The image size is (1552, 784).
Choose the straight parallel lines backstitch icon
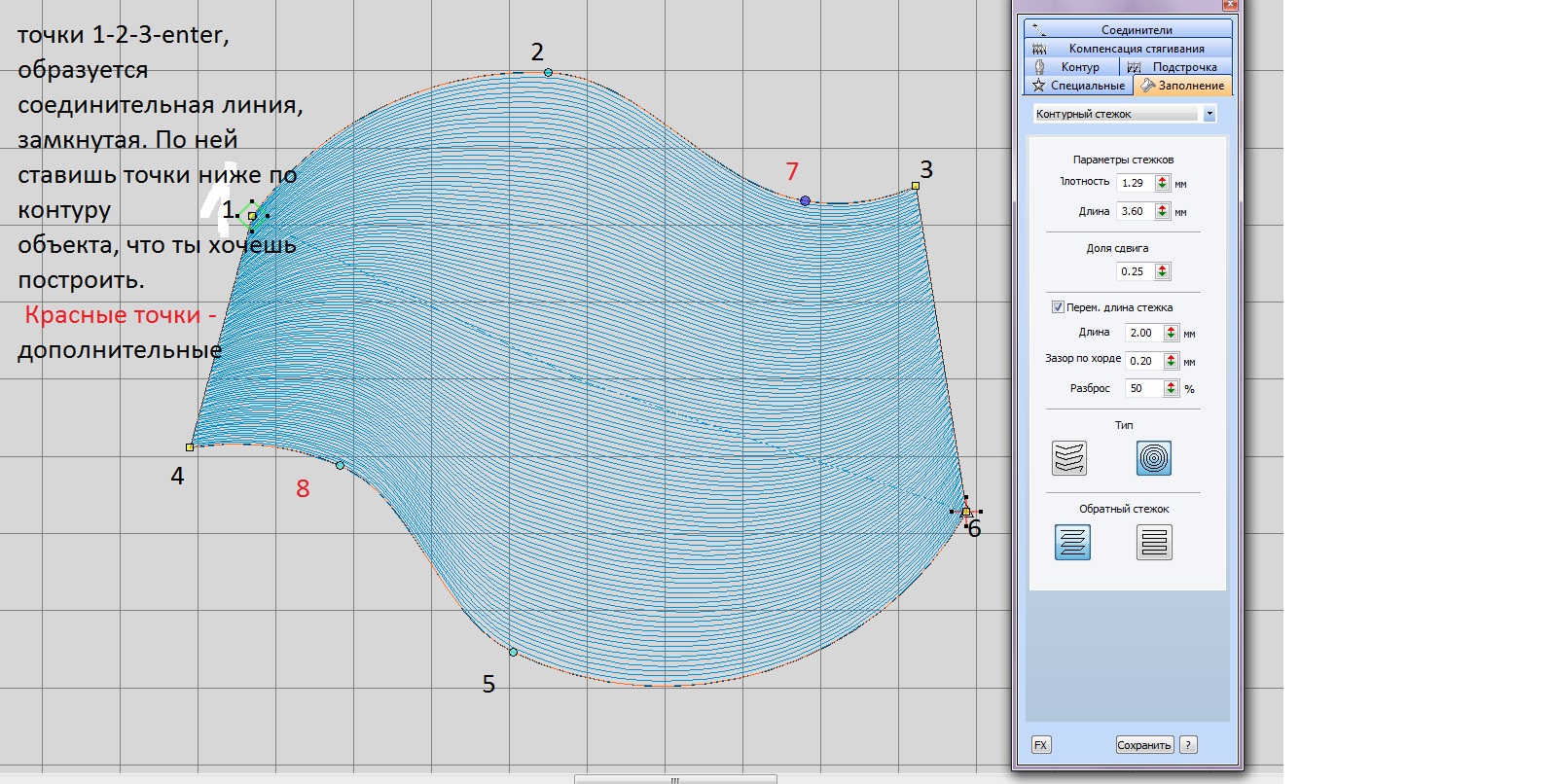click(x=1154, y=542)
